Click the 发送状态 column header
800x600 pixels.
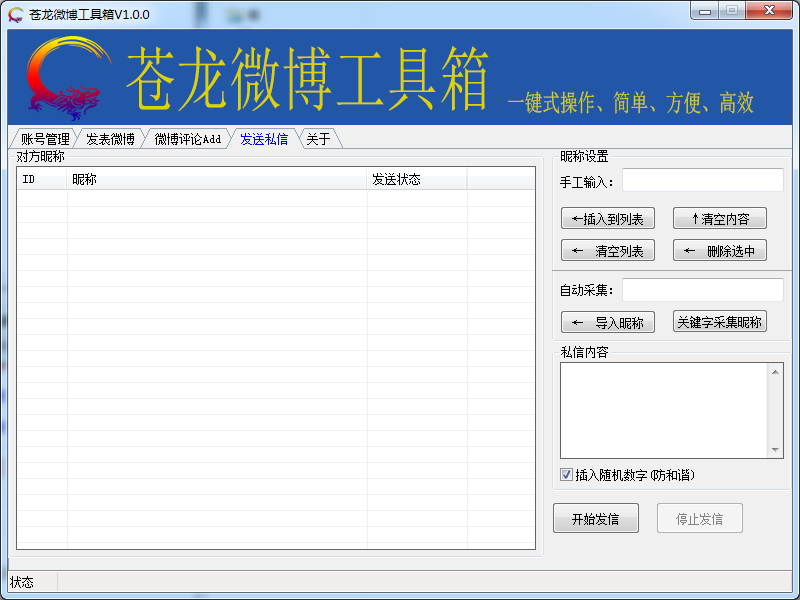pos(417,179)
